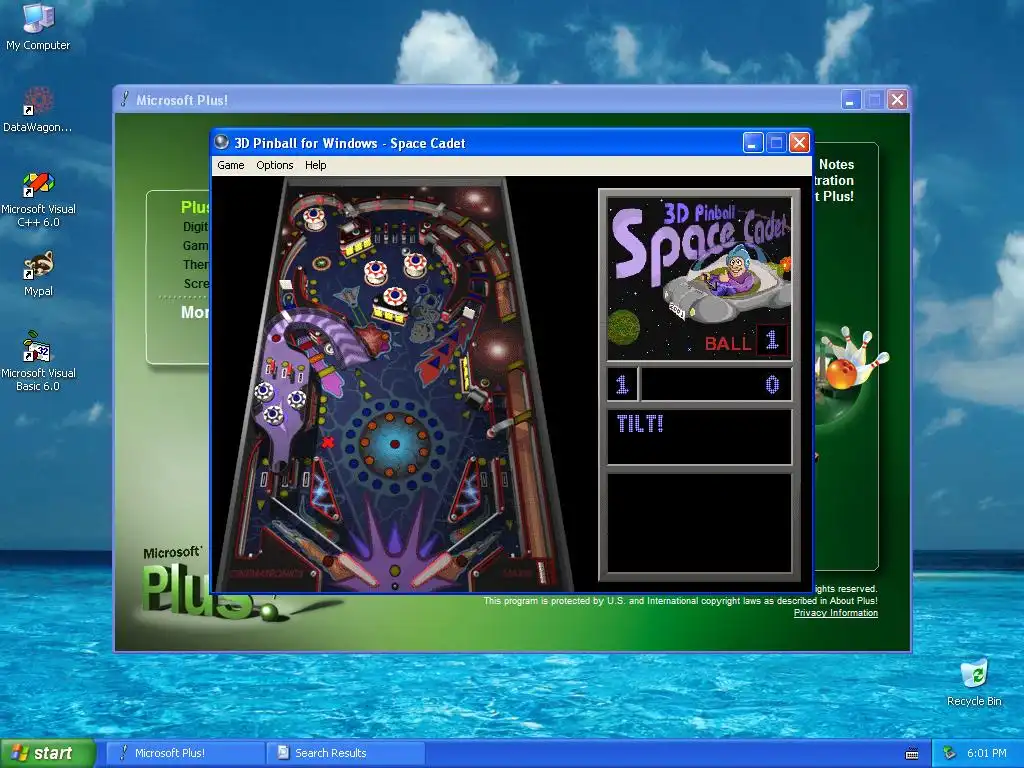Select the Recycle Bin icon
This screenshot has width=1024, height=768.
(974, 683)
